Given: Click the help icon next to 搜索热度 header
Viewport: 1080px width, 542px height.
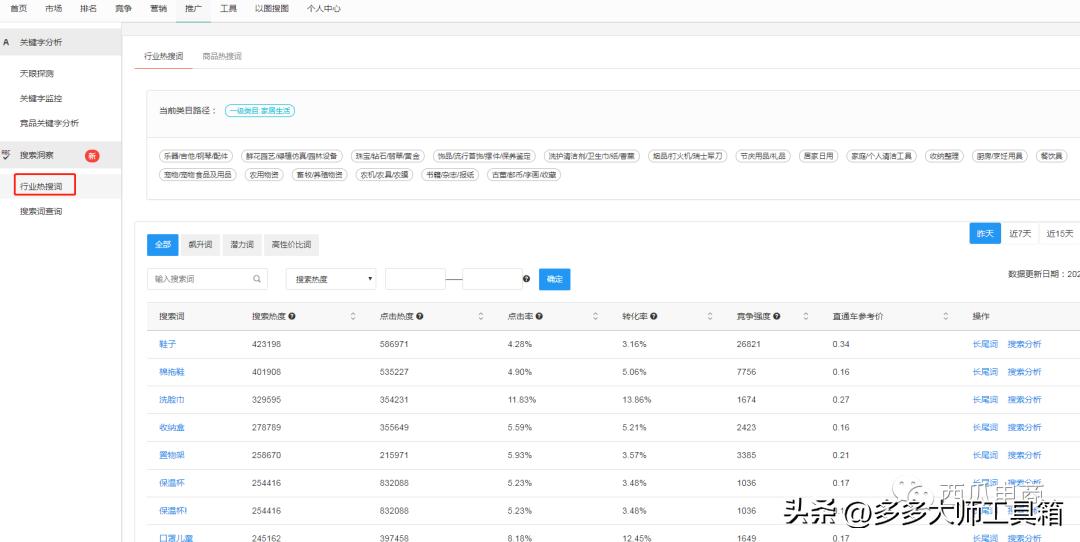Looking at the screenshot, I should (x=292, y=316).
